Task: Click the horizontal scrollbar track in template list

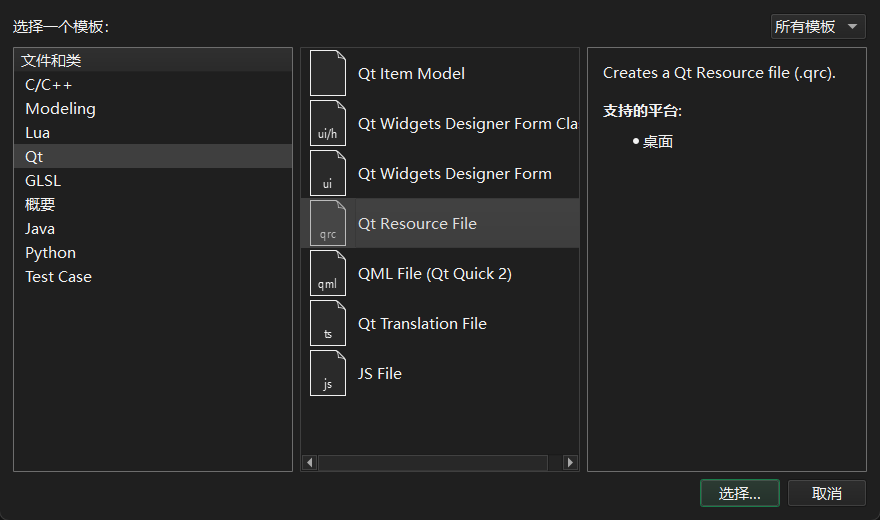Action: (441, 462)
